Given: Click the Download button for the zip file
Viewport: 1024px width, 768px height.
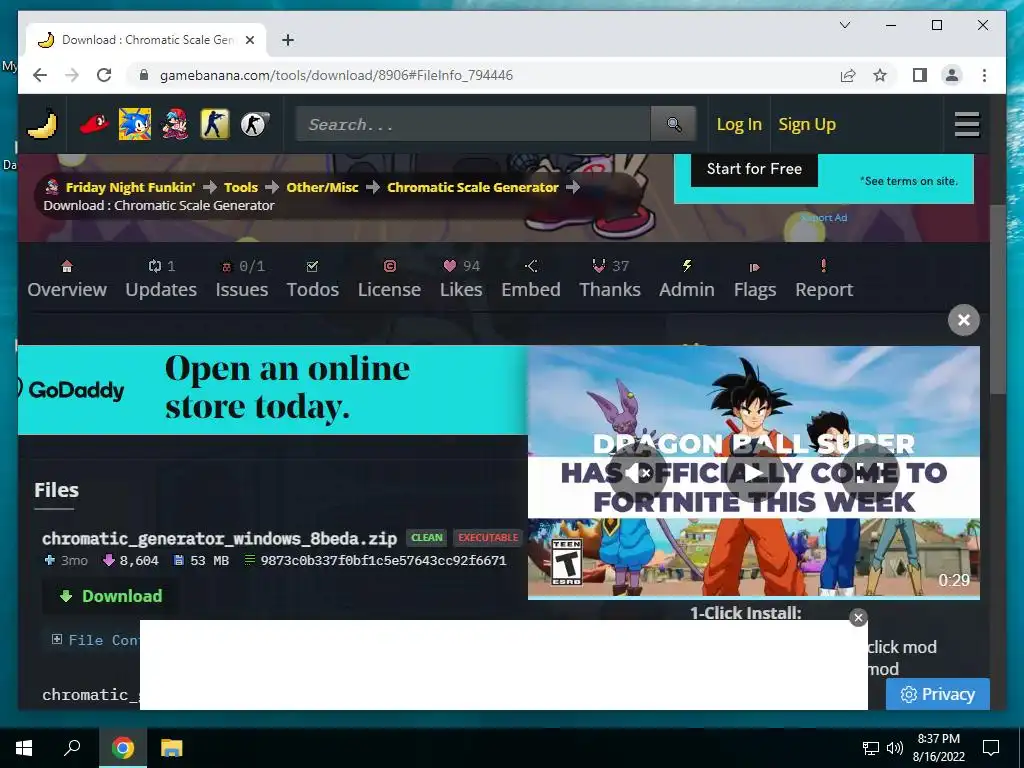Looking at the screenshot, I should [x=111, y=596].
